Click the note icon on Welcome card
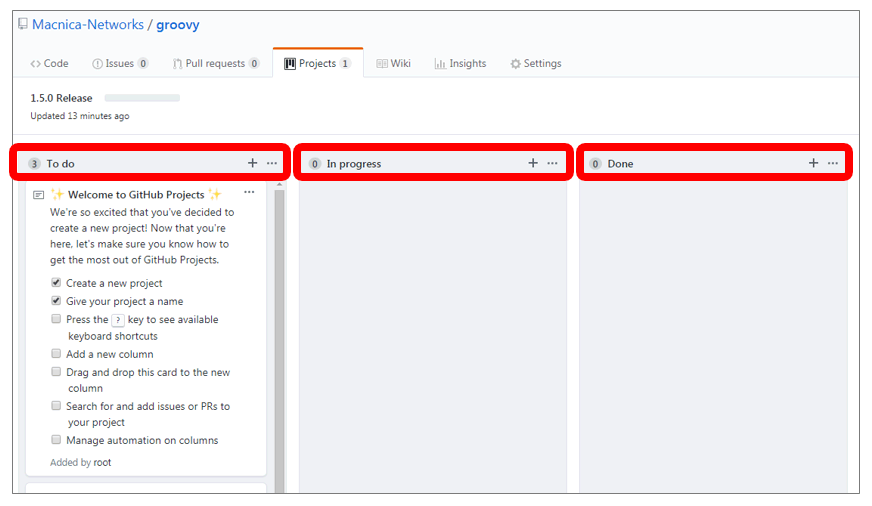 [38, 195]
